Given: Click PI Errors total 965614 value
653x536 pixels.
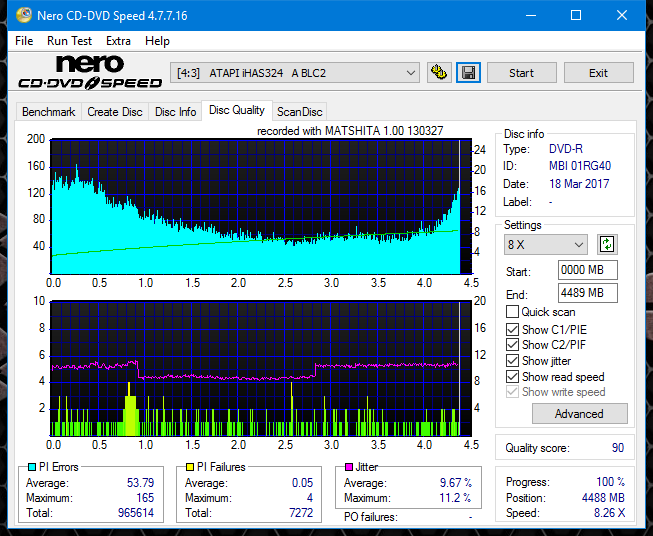Looking at the screenshot, I should 136,513.
